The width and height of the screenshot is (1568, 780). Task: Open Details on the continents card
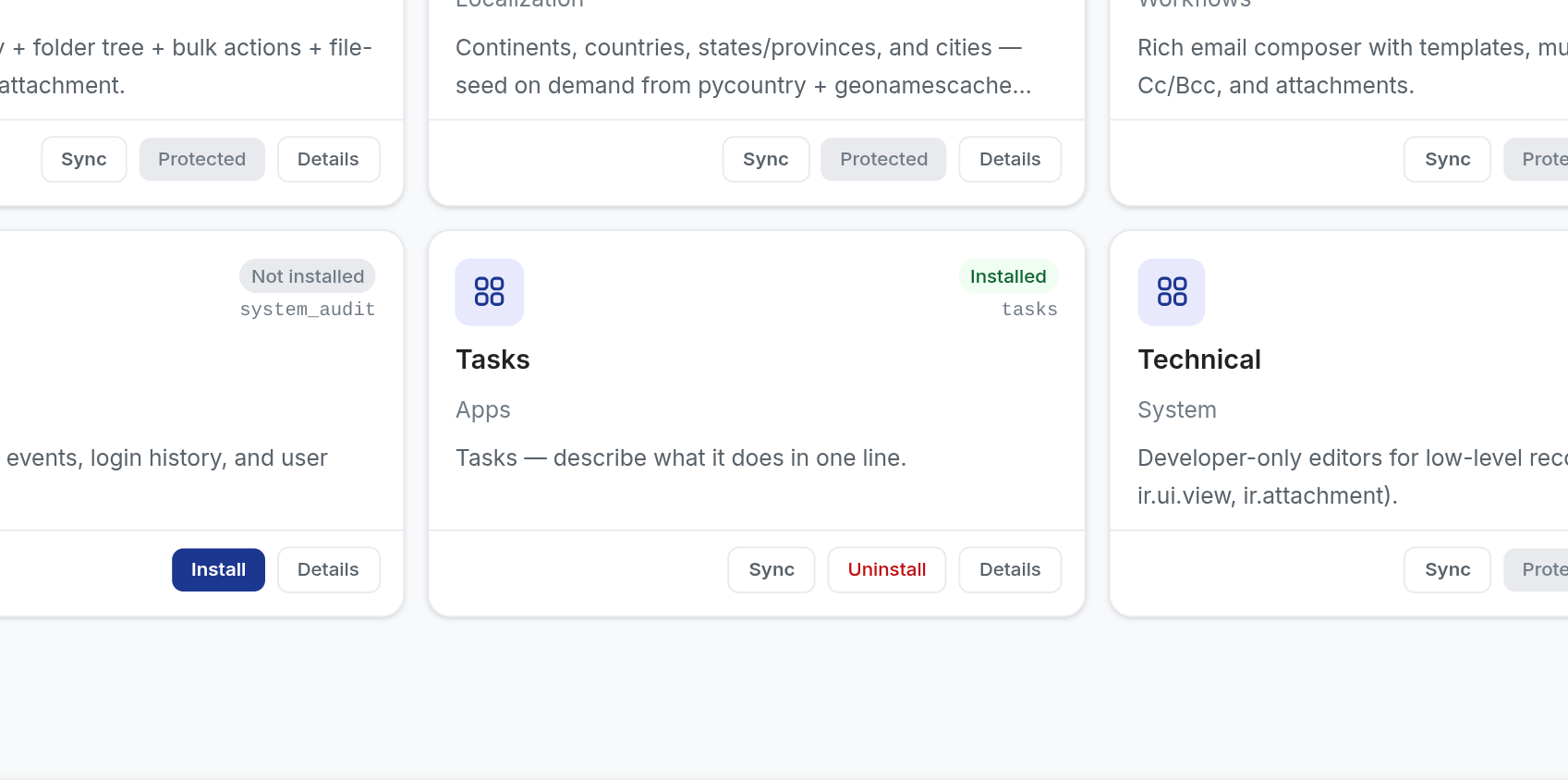(1010, 159)
